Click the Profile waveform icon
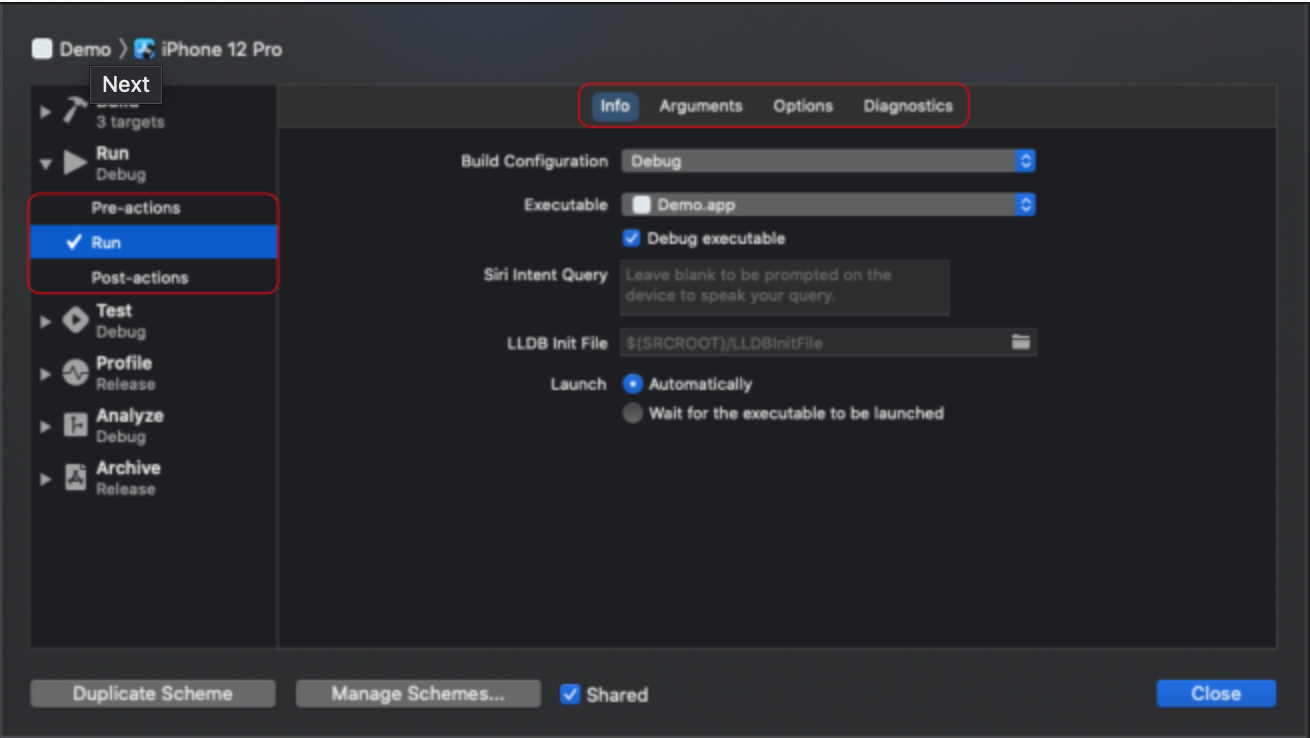 76,373
